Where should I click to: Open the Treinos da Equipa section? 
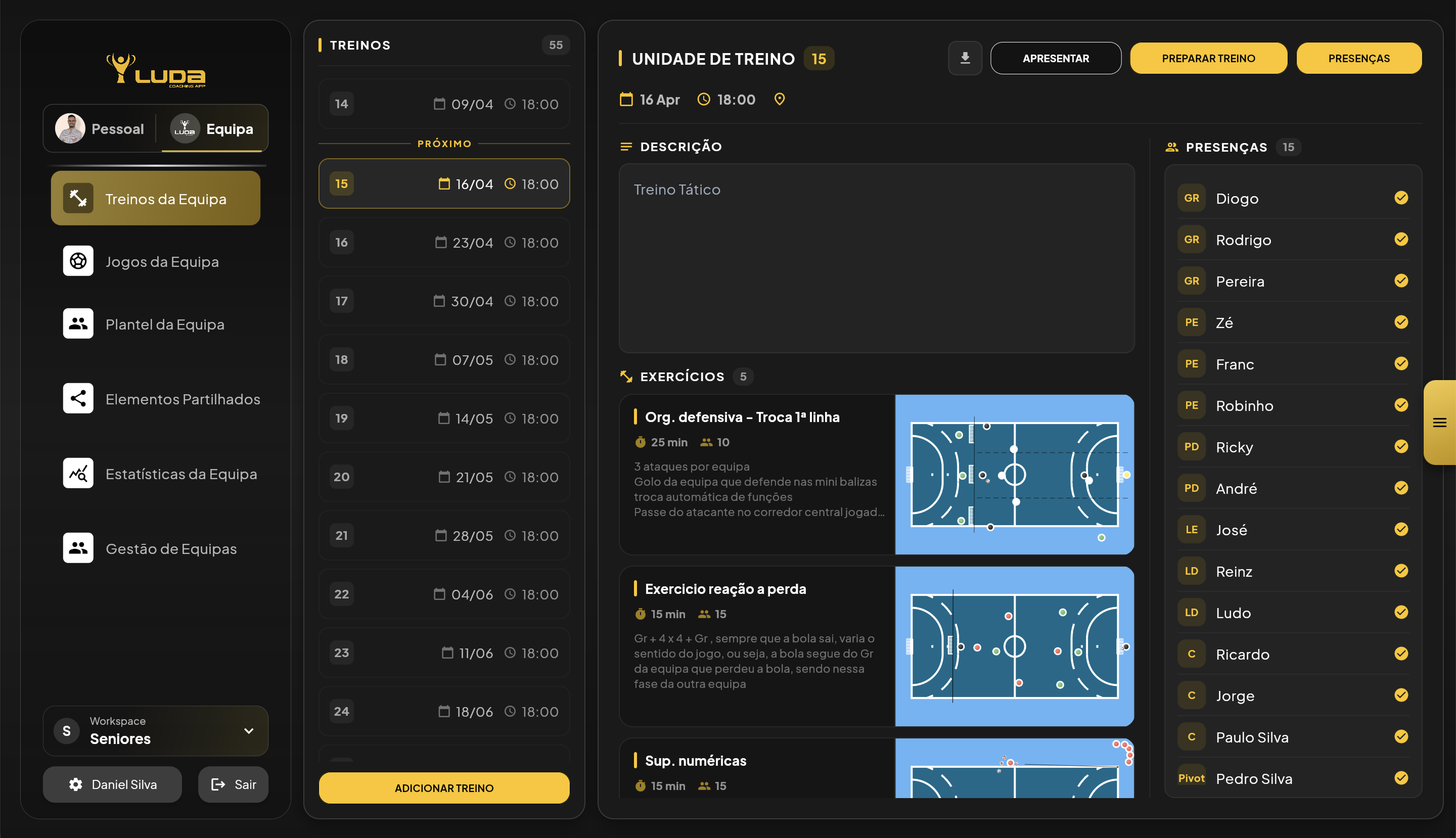[x=155, y=198]
